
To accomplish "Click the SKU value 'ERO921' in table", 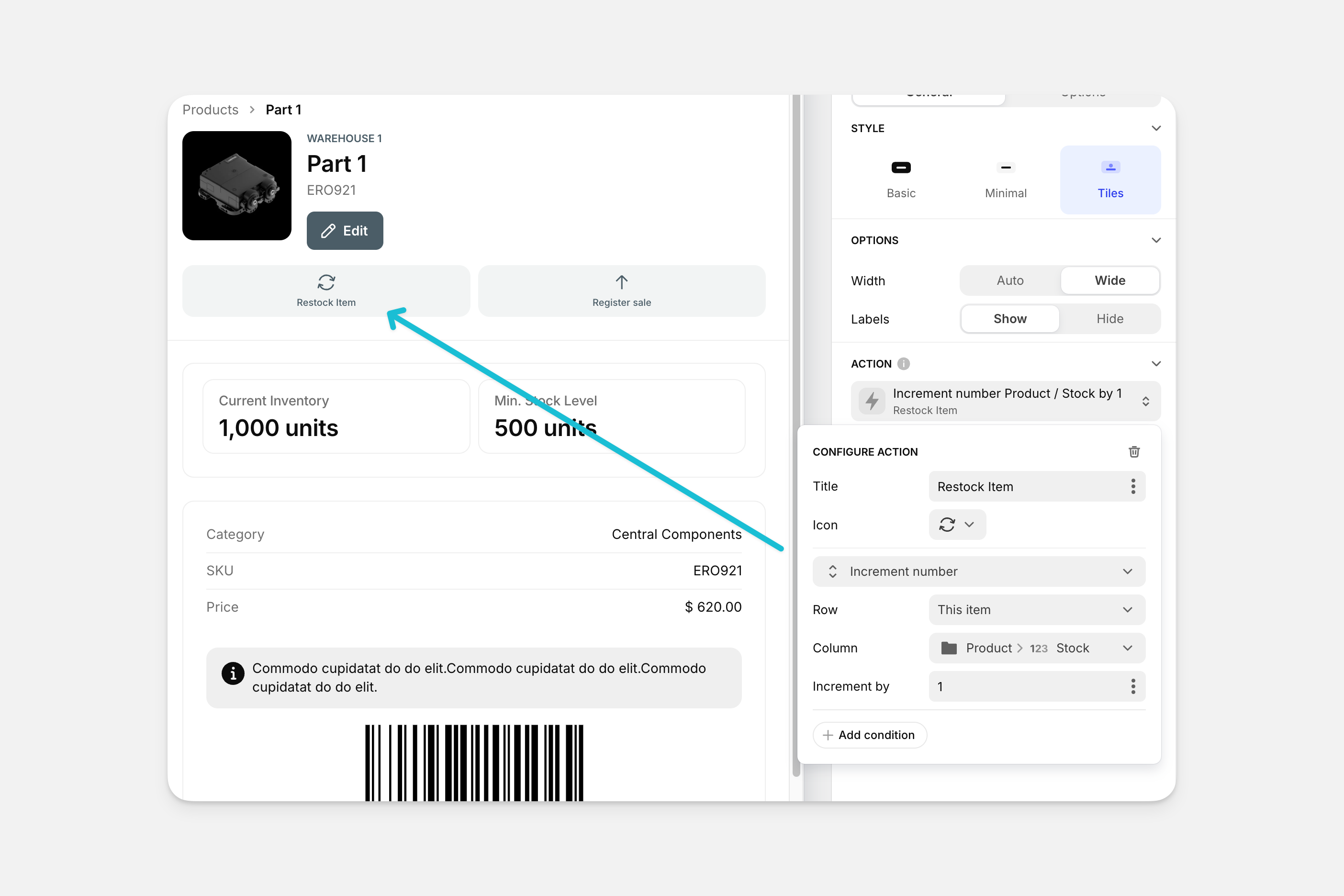I will (717, 570).
